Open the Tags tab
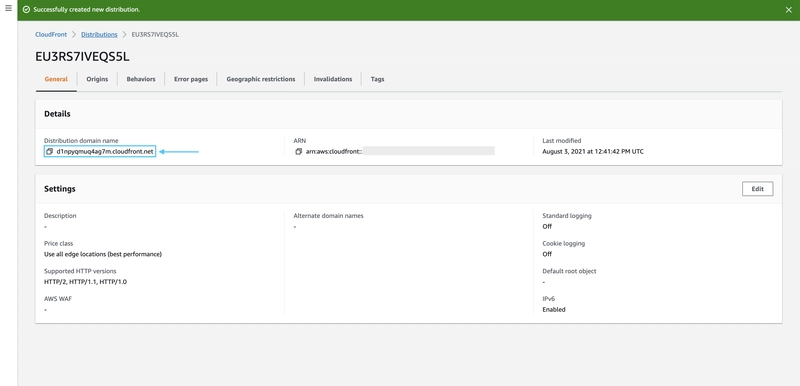Screen dimensions: 800x386 [x=378, y=79]
